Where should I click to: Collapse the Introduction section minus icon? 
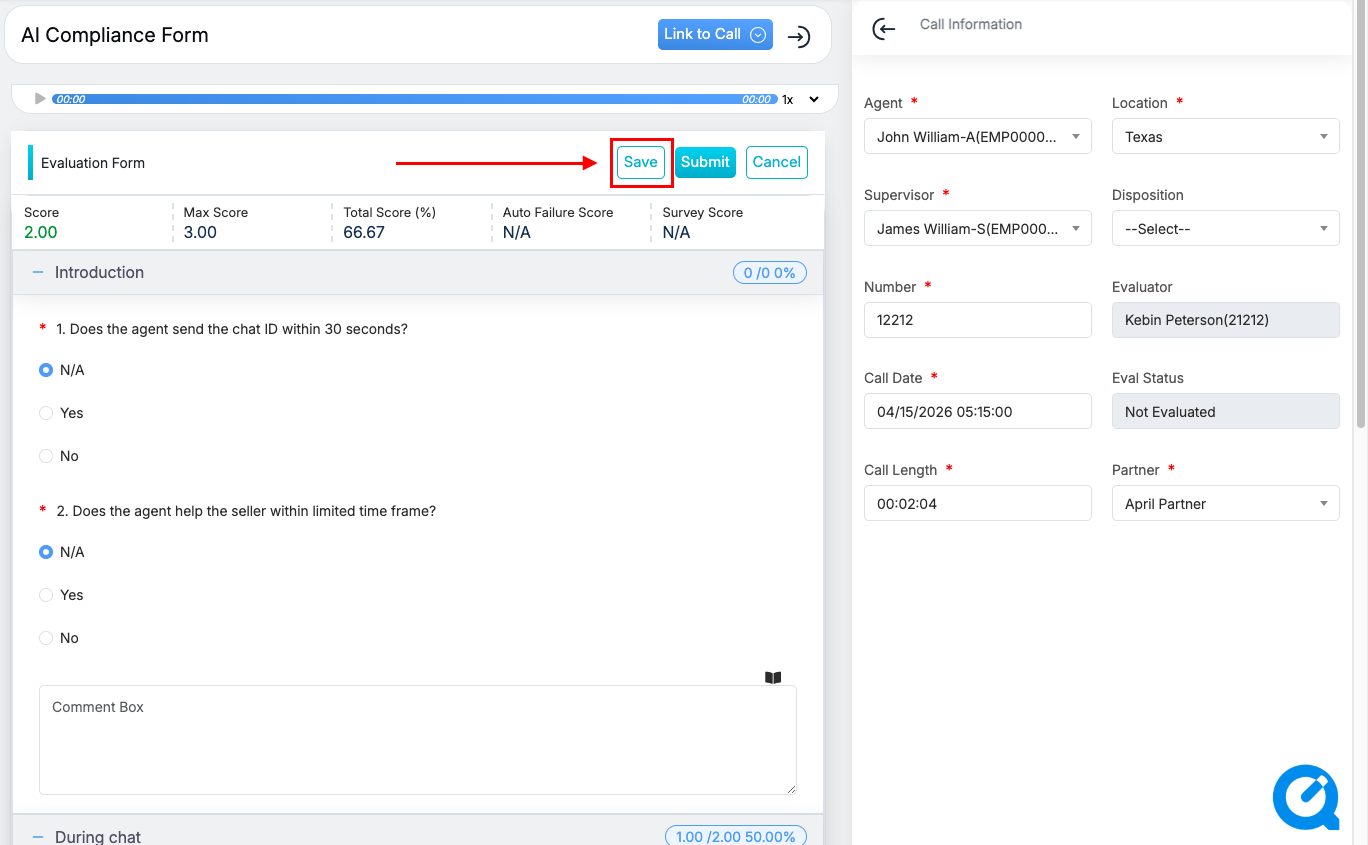(x=38, y=272)
